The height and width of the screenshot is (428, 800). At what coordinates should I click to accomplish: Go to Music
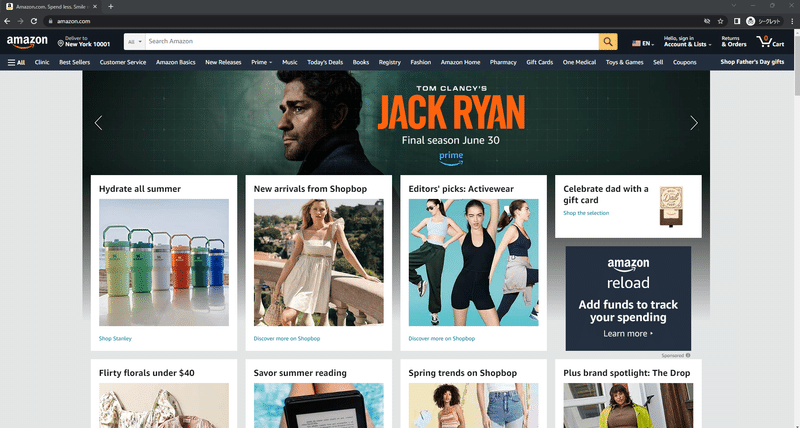tap(289, 62)
